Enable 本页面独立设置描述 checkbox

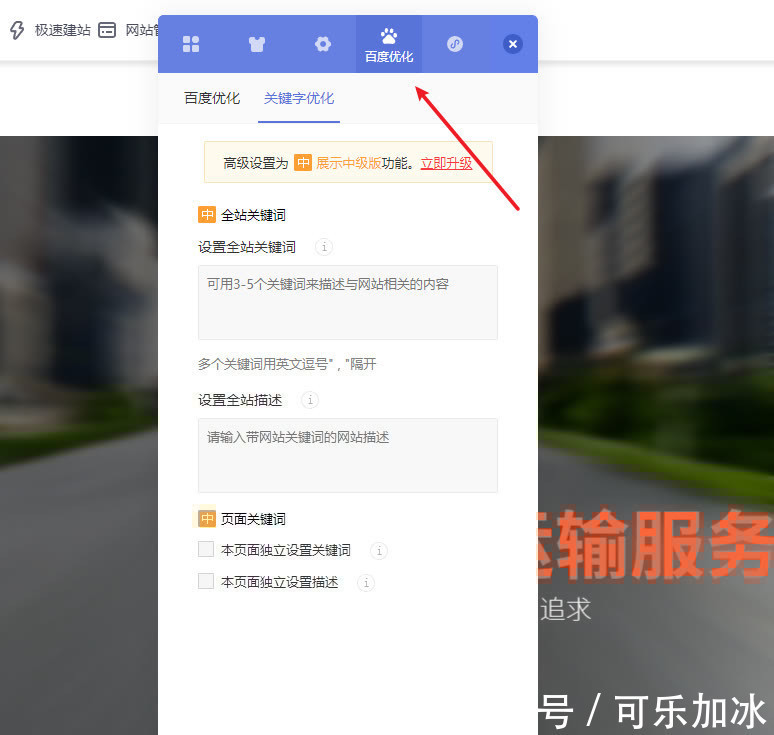tap(206, 581)
